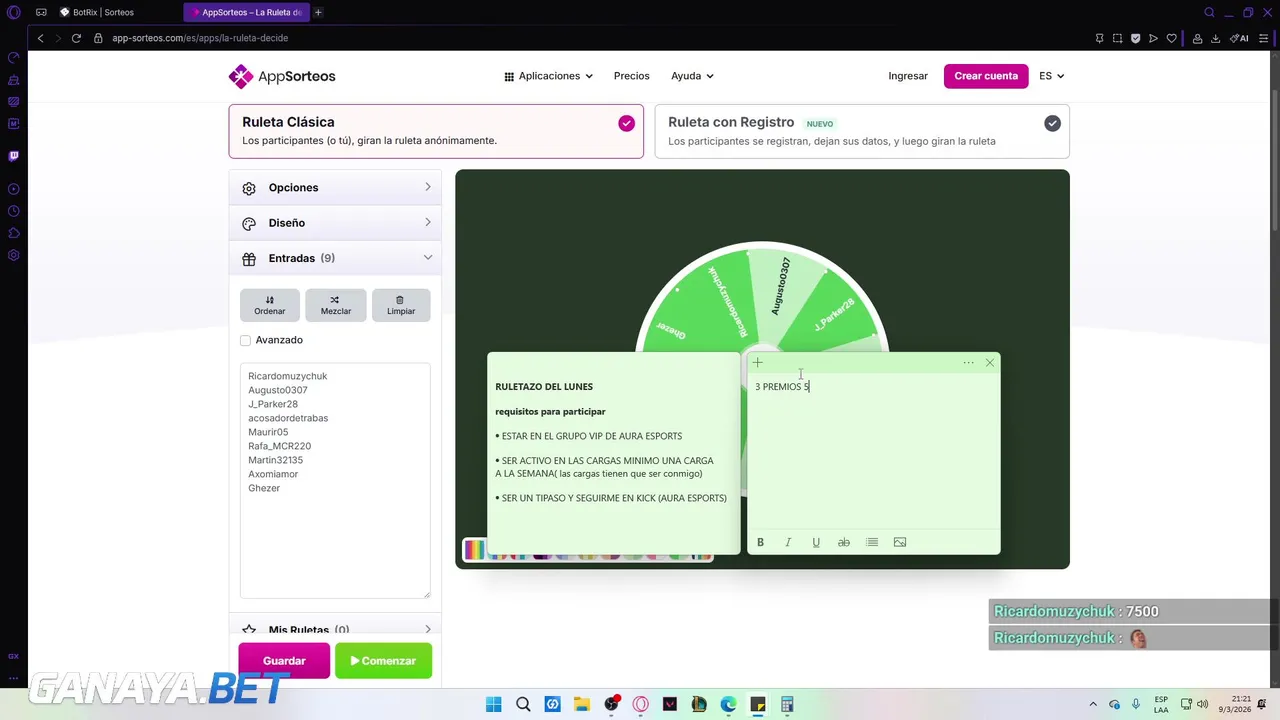Expand the Diseño section
This screenshot has height=720, width=1280.
tap(335, 223)
